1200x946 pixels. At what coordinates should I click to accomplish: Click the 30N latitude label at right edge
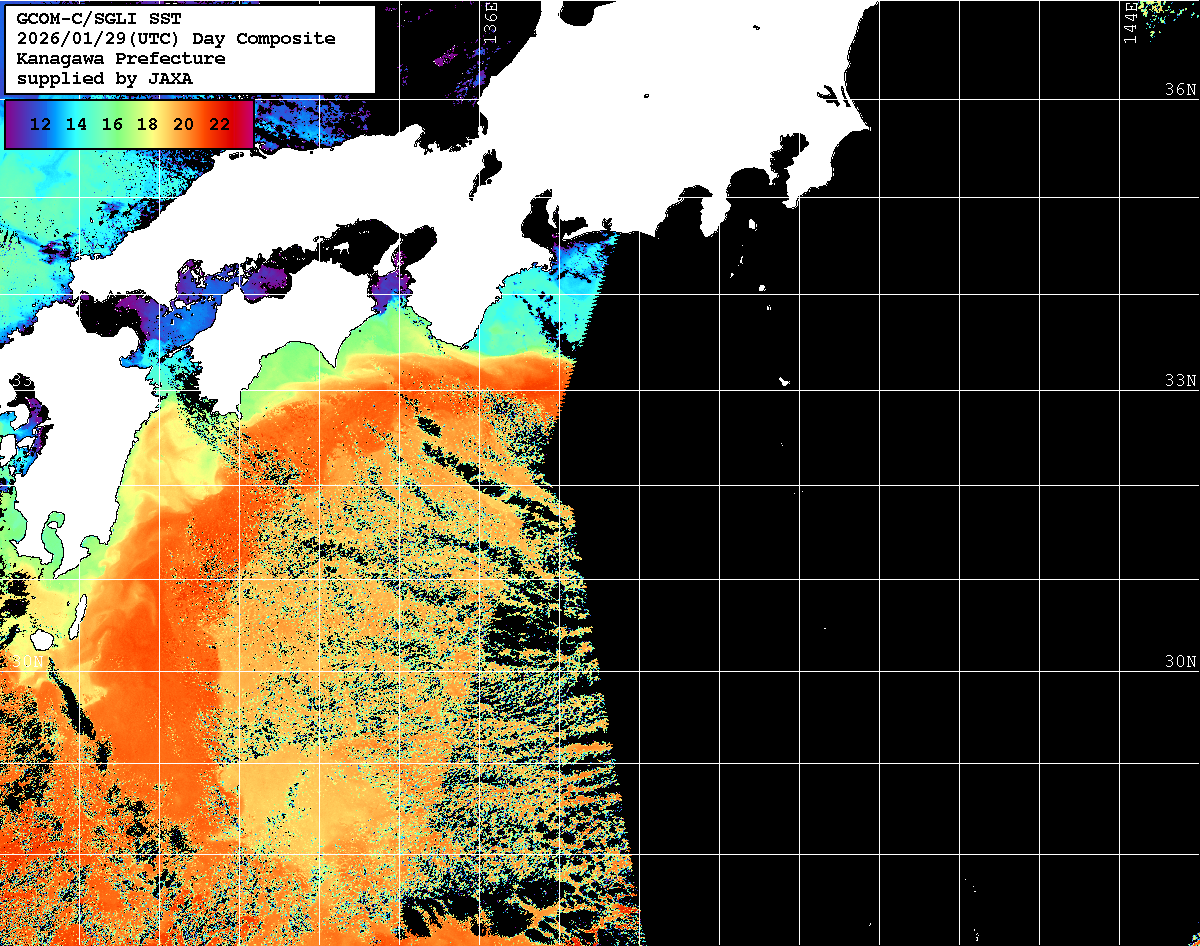(x=1179, y=662)
